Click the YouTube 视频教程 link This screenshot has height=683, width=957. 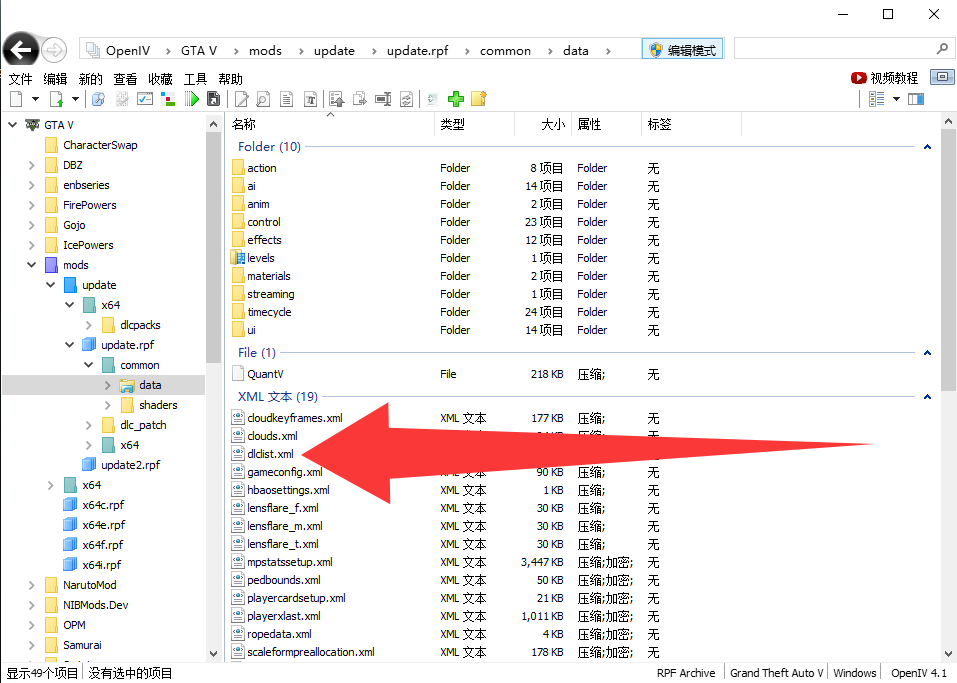click(x=884, y=78)
